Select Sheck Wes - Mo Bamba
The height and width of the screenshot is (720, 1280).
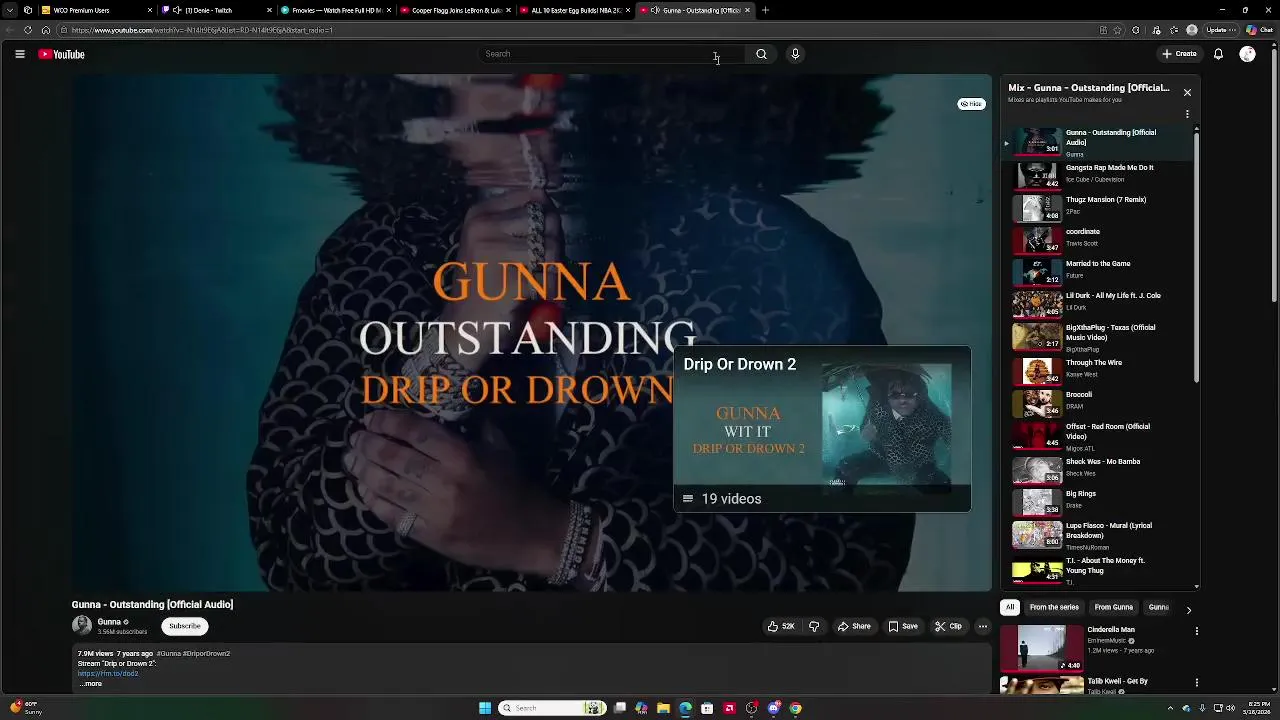tap(1100, 468)
